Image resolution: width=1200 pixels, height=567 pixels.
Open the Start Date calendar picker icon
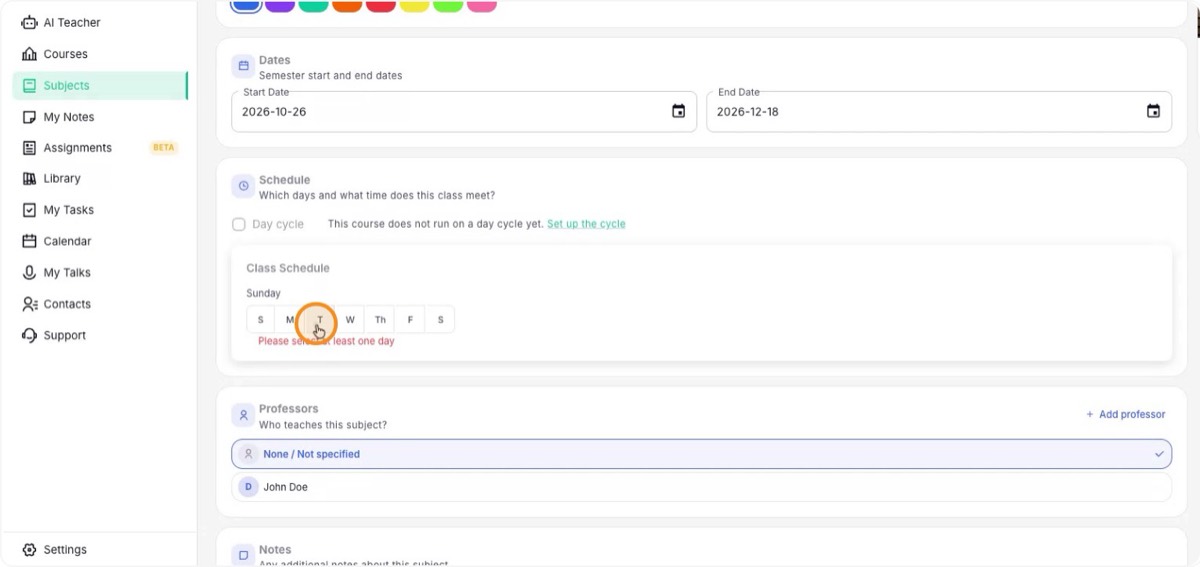coord(678,111)
